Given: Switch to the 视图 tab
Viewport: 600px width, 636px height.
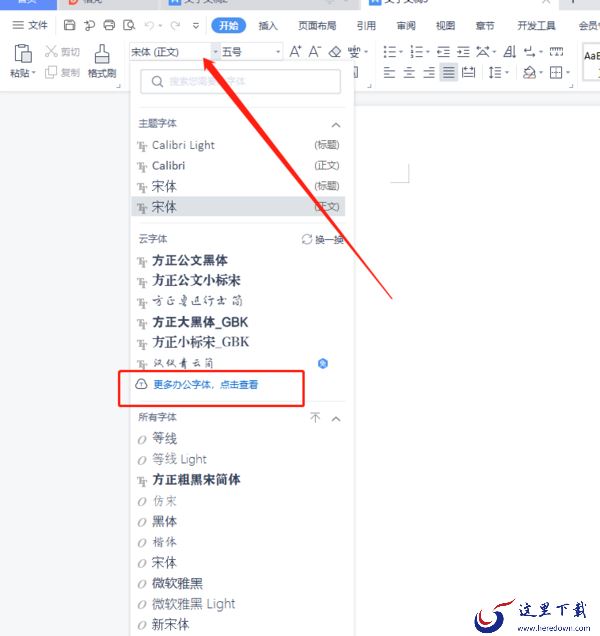Looking at the screenshot, I should tap(445, 26).
